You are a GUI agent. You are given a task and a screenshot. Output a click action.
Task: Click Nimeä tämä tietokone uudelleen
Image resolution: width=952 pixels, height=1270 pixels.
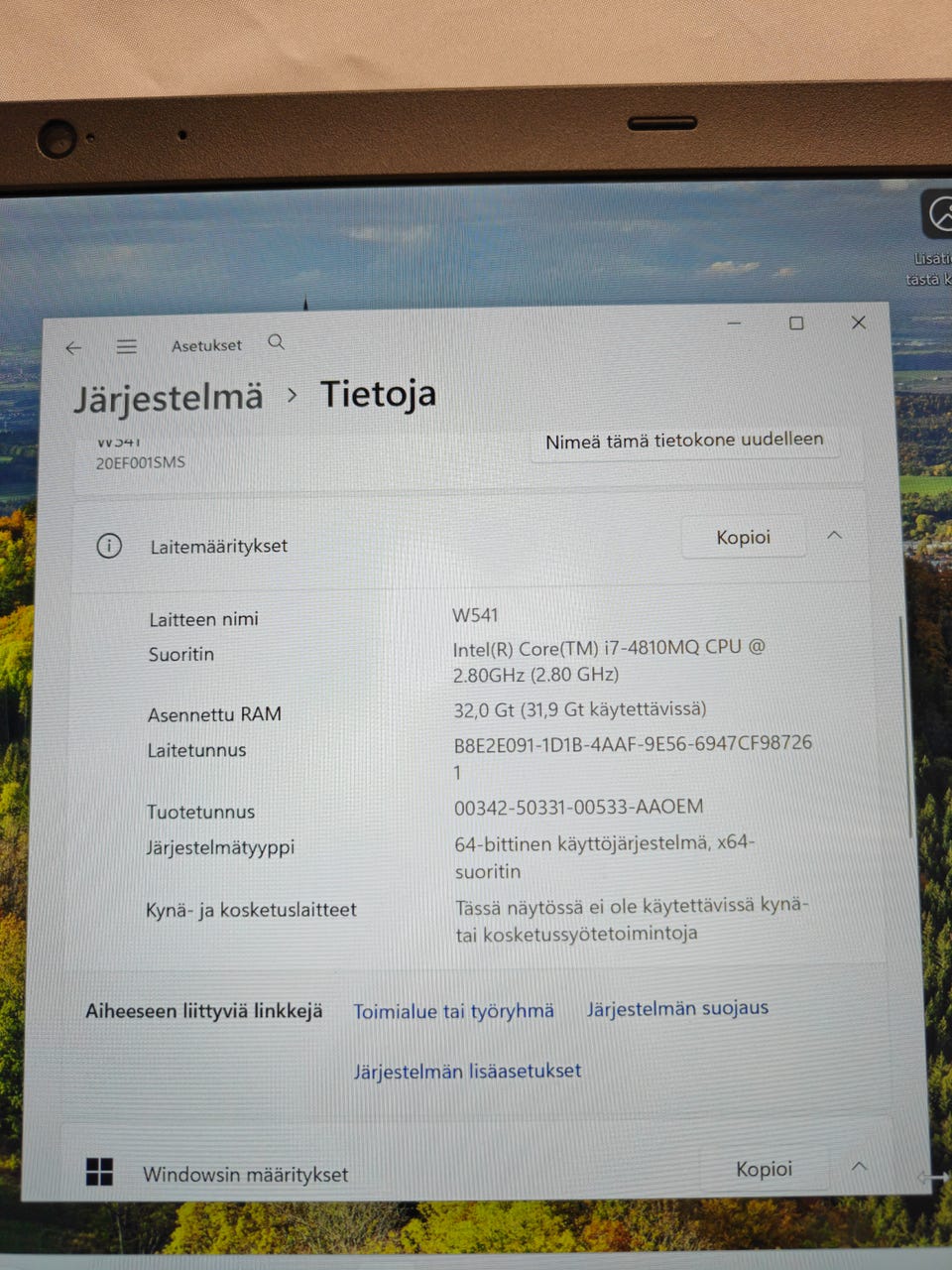click(x=684, y=440)
